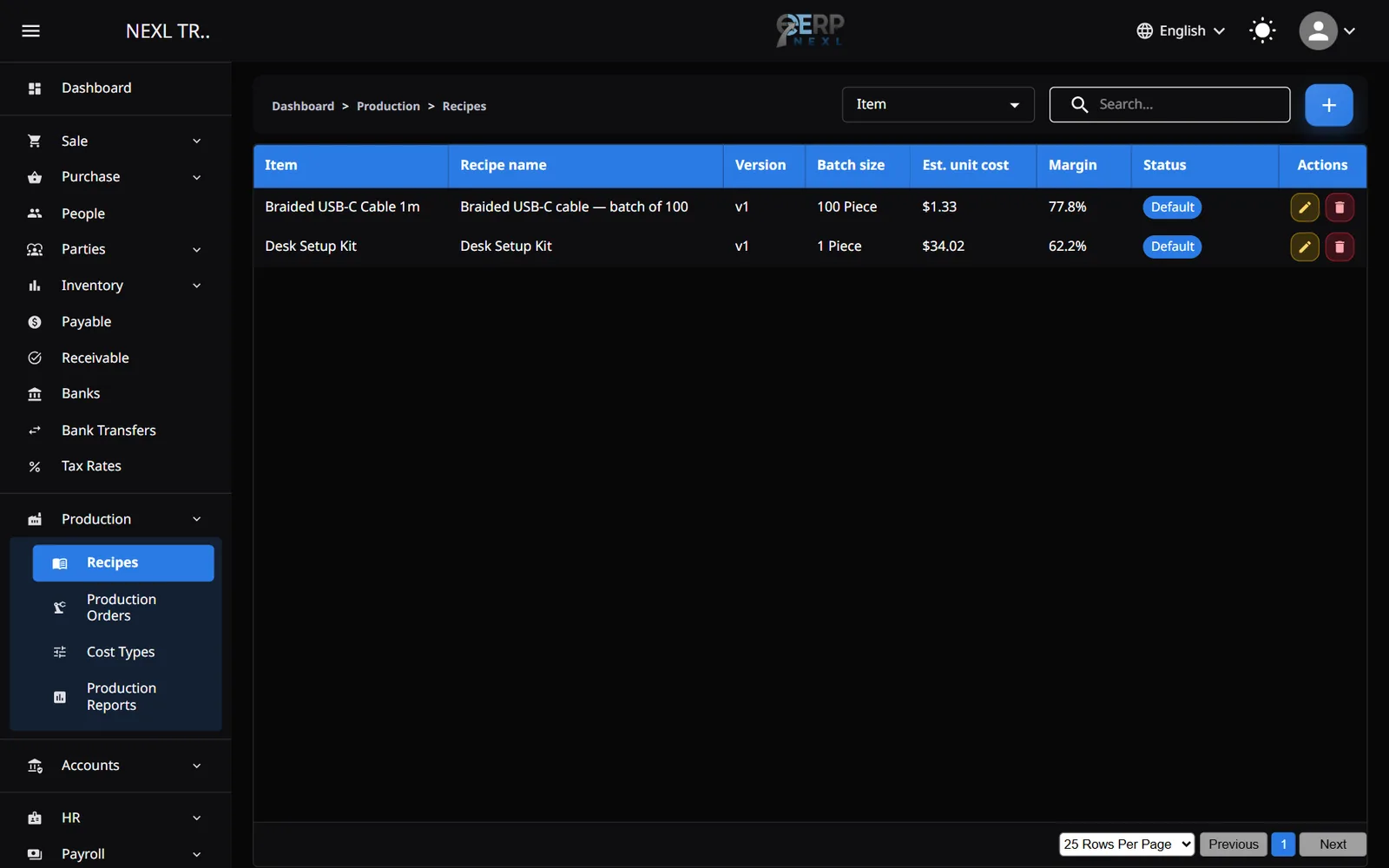Expand the Inventory menu chevron

pyautogui.click(x=196, y=286)
